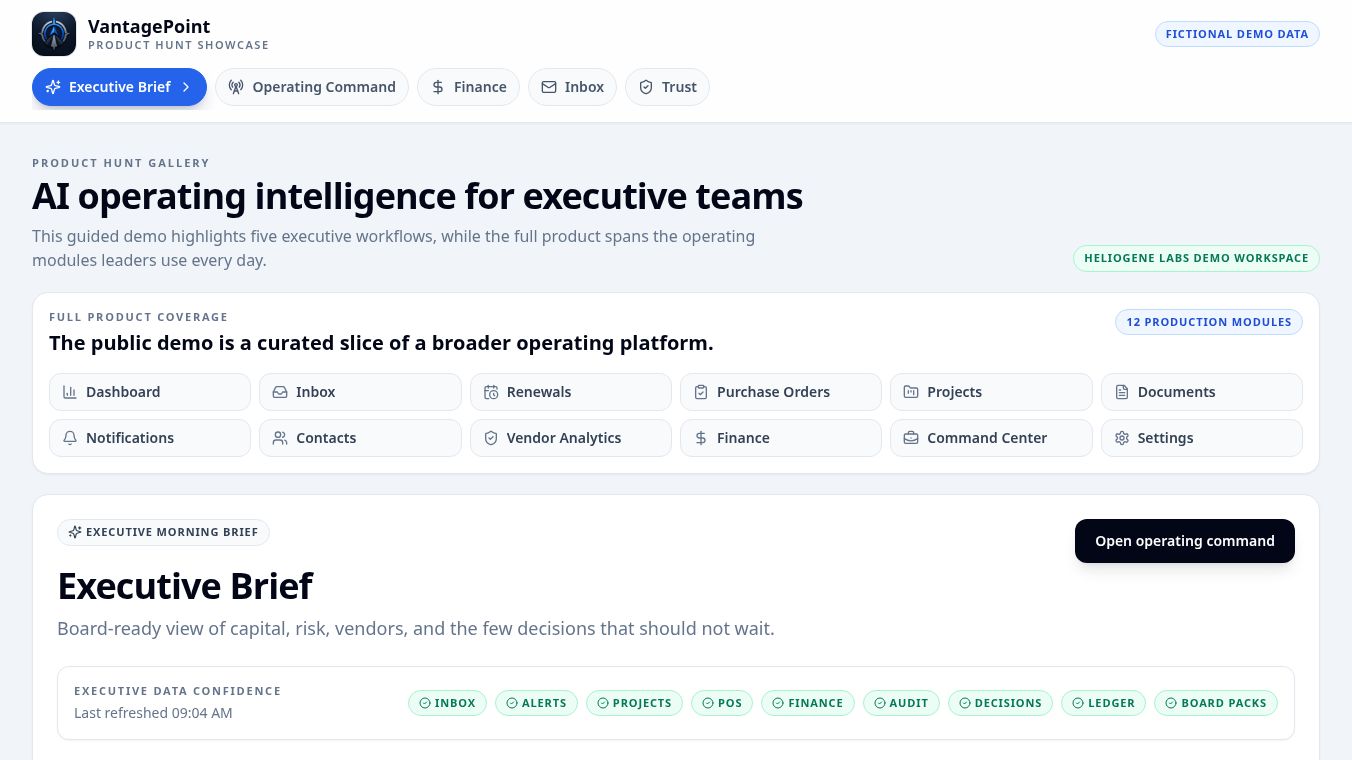The image size is (1352, 760).
Task: Select the Finance module tile
Action: point(781,438)
